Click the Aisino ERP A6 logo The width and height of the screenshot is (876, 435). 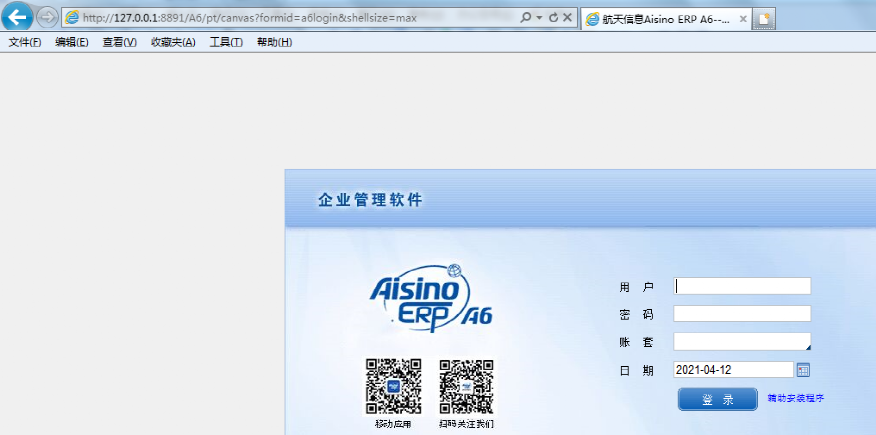tap(431, 298)
